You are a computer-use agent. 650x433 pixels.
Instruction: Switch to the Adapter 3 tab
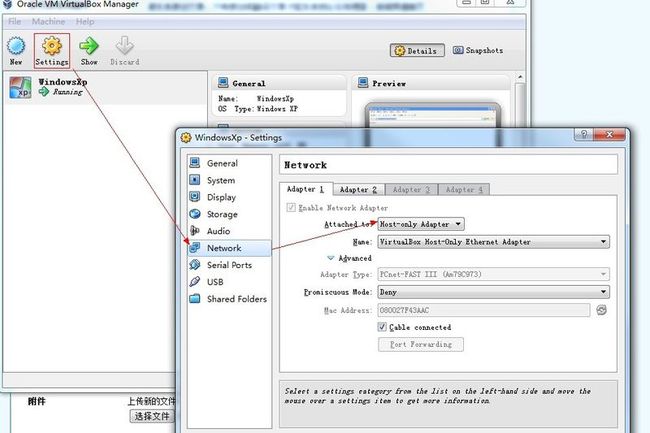(411, 189)
